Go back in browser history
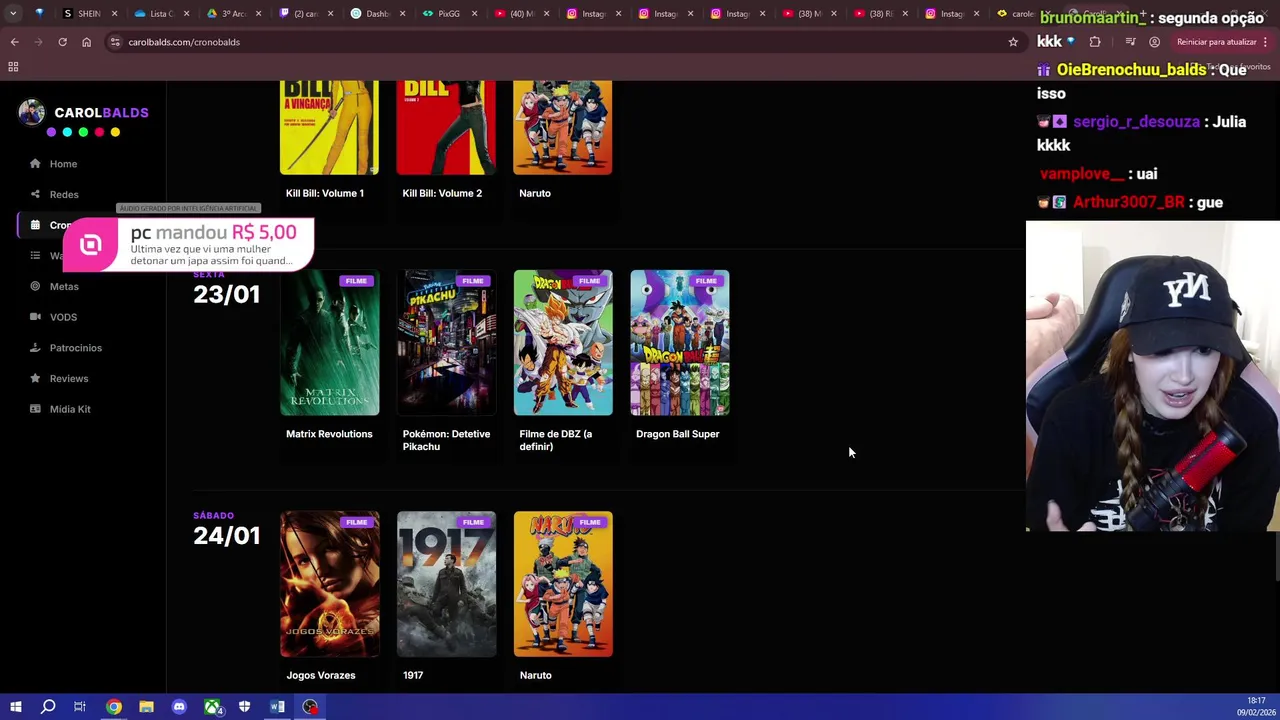This screenshot has height=720, width=1280. click(x=14, y=42)
